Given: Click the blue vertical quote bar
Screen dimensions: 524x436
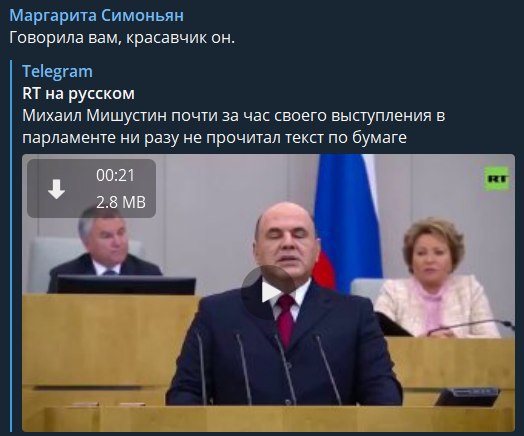Looking at the screenshot, I should point(12,246).
